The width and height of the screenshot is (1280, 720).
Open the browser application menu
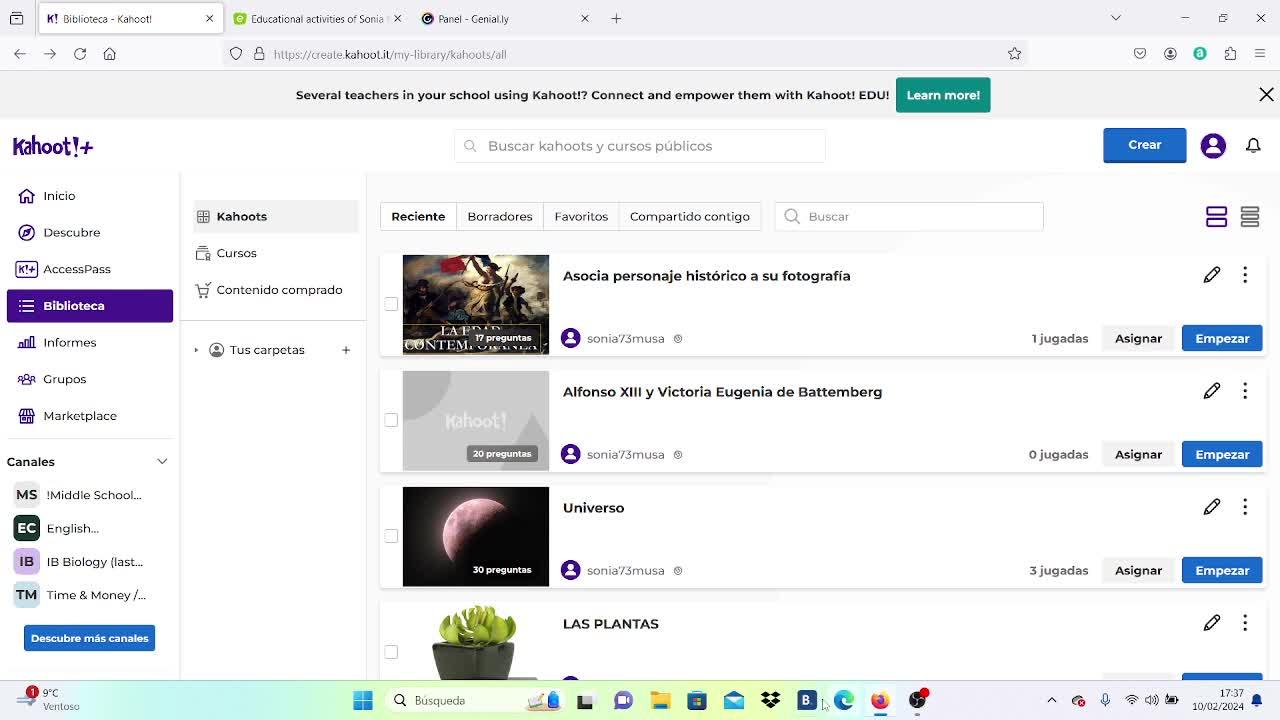pos(1260,54)
